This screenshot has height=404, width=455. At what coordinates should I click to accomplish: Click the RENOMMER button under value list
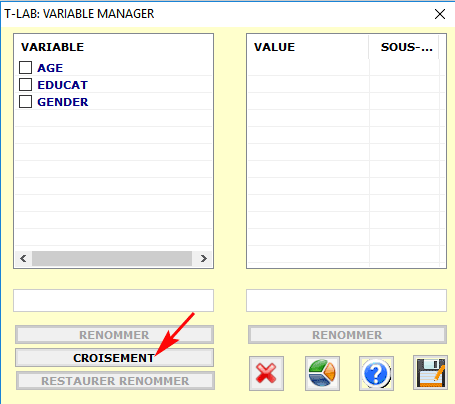(x=347, y=335)
